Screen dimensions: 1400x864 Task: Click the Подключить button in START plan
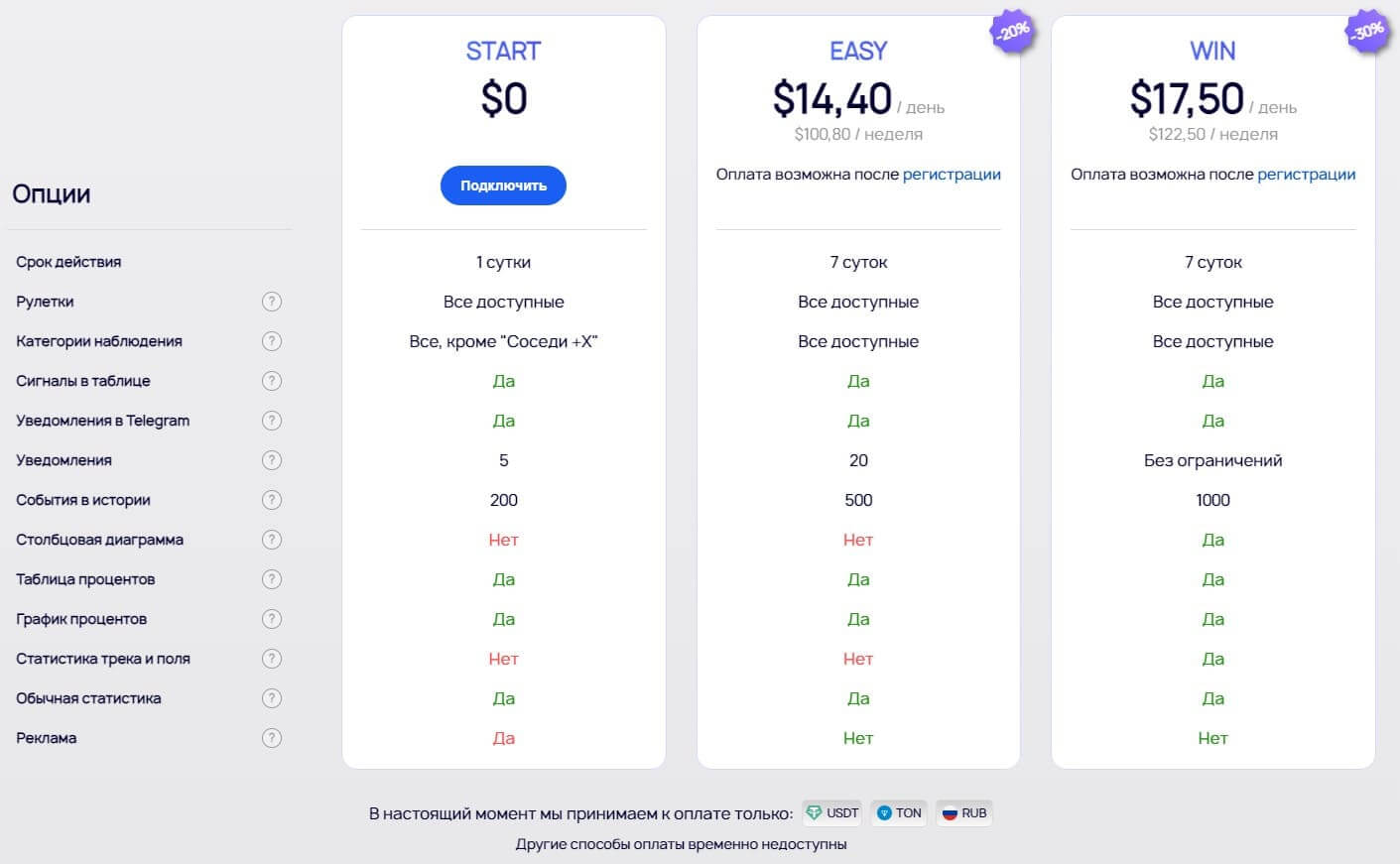[503, 185]
